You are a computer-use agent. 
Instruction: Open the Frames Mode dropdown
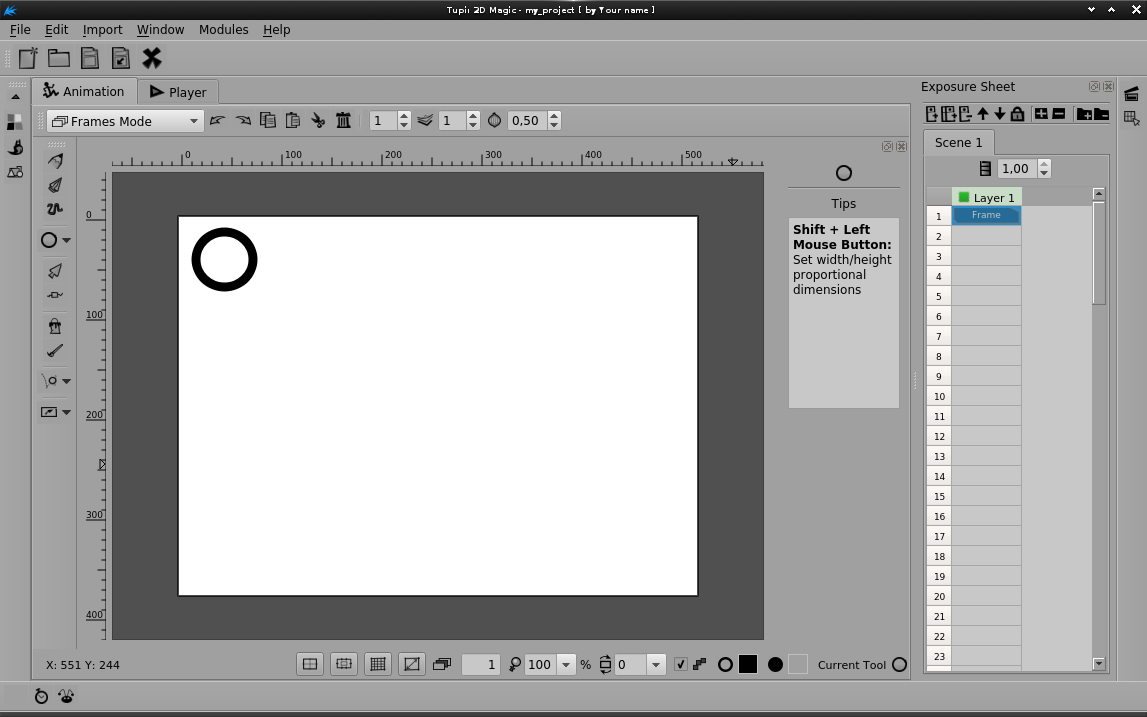pos(125,121)
